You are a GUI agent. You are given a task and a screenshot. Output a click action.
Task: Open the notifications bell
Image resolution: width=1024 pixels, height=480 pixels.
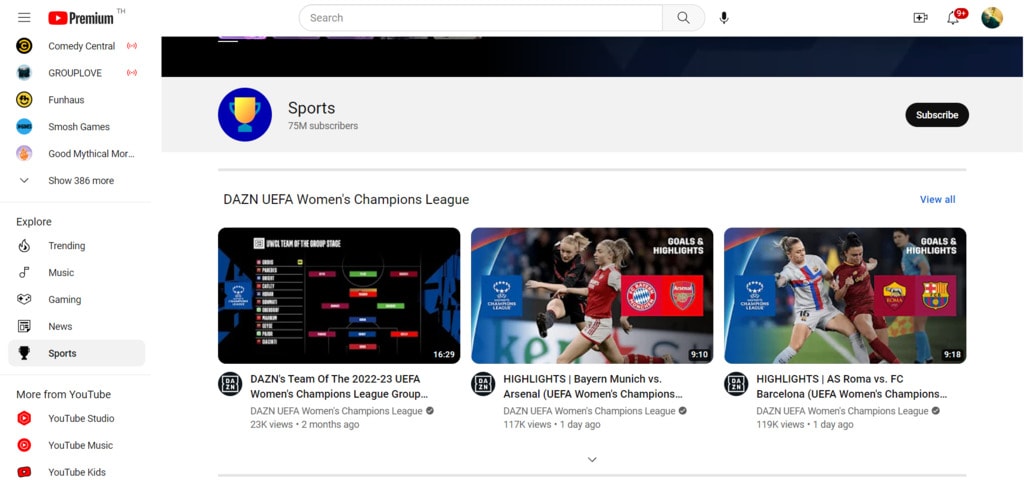(953, 18)
